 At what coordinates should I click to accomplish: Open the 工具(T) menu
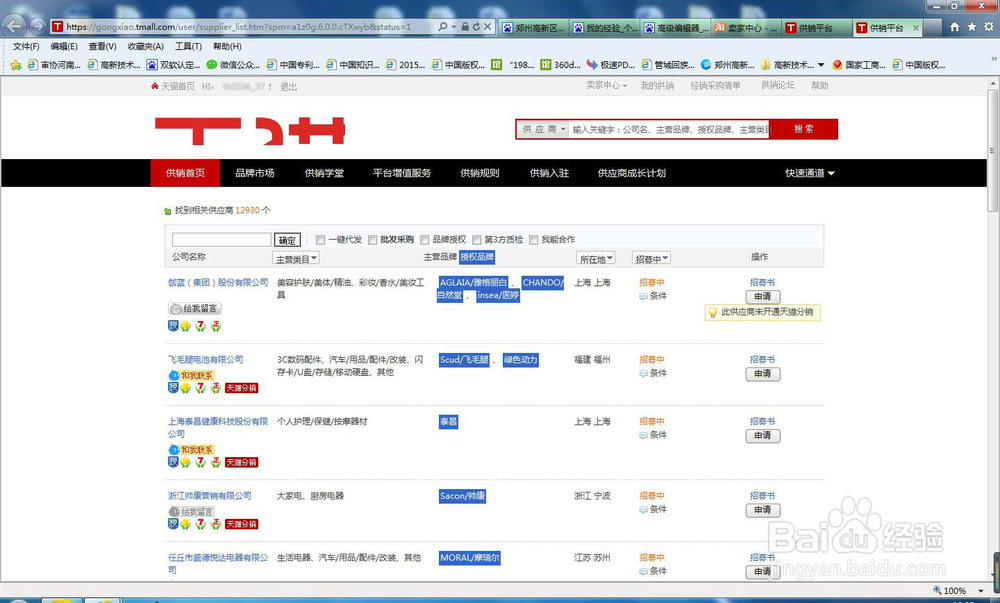188,47
